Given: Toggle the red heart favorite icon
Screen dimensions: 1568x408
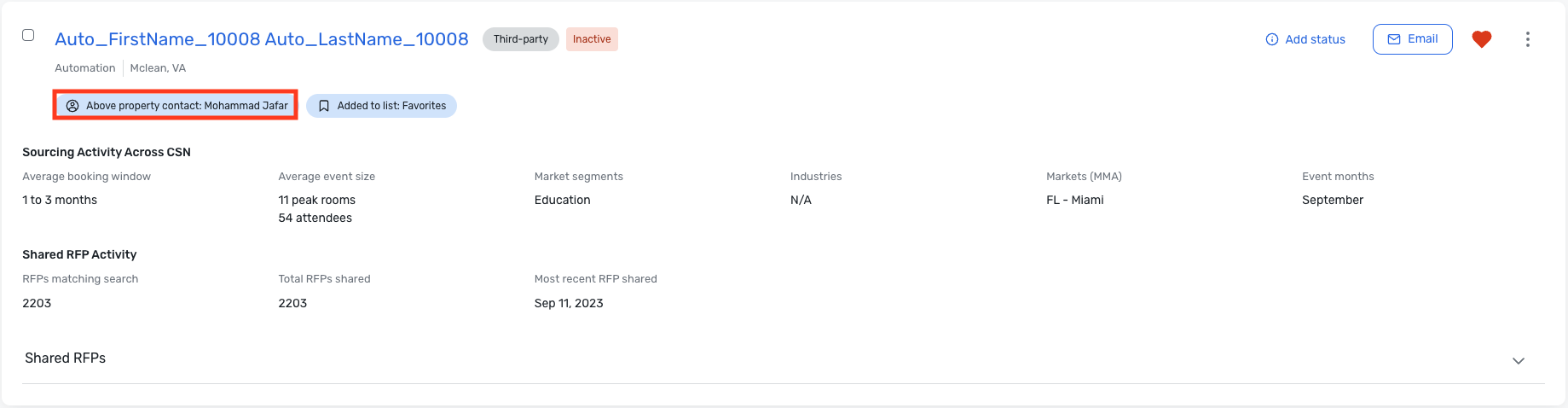Looking at the screenshot, I should pyautogui.click(x=1482, y=39).
